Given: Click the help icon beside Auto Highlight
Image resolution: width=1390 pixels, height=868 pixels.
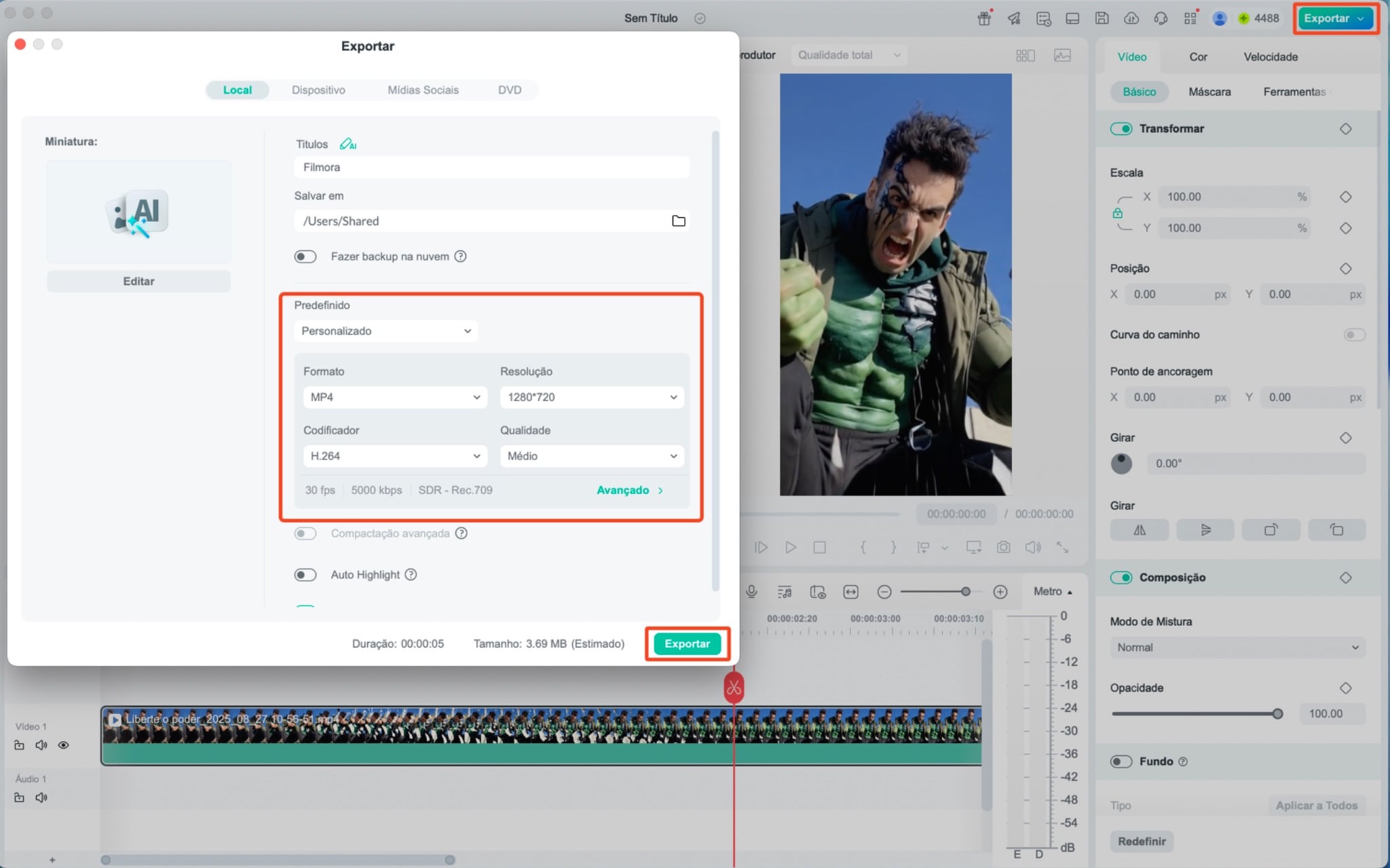Looking at the screenshot, I should tap(411, 574).
